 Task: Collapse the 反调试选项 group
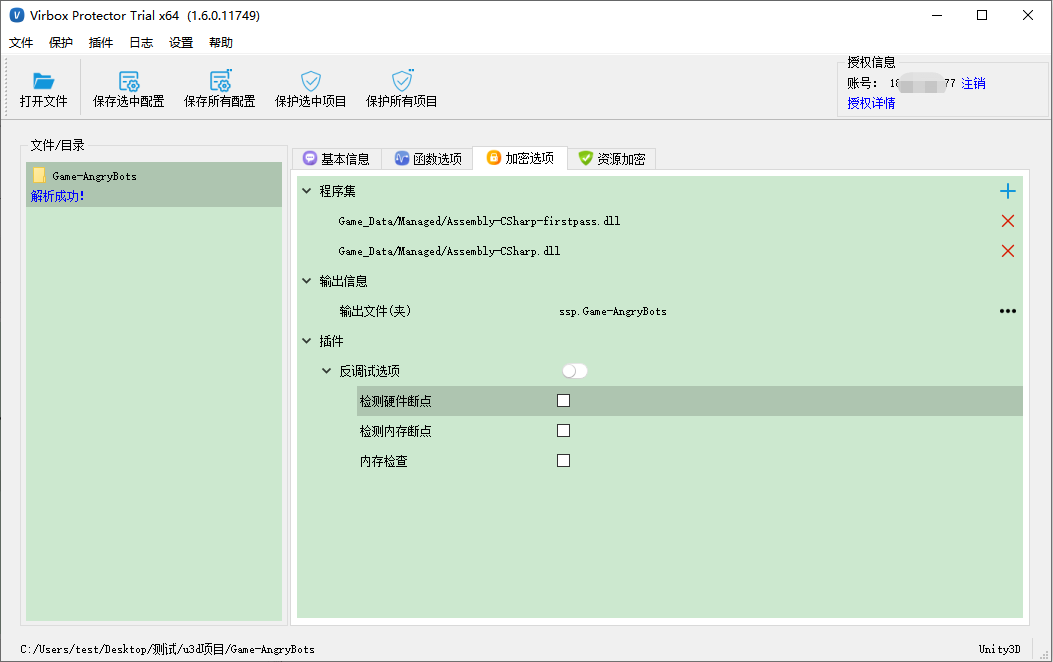pos(326,371)
